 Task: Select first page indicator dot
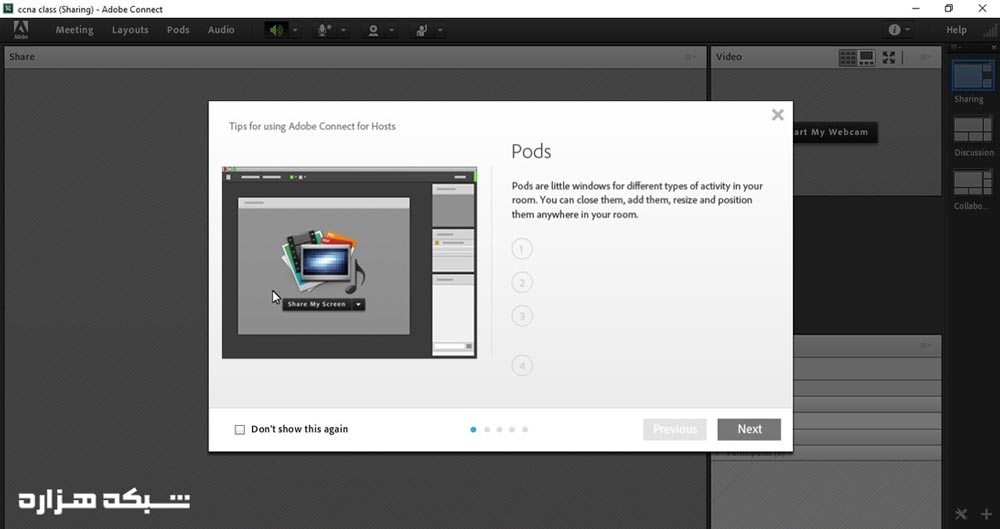[x=473, y=429]
